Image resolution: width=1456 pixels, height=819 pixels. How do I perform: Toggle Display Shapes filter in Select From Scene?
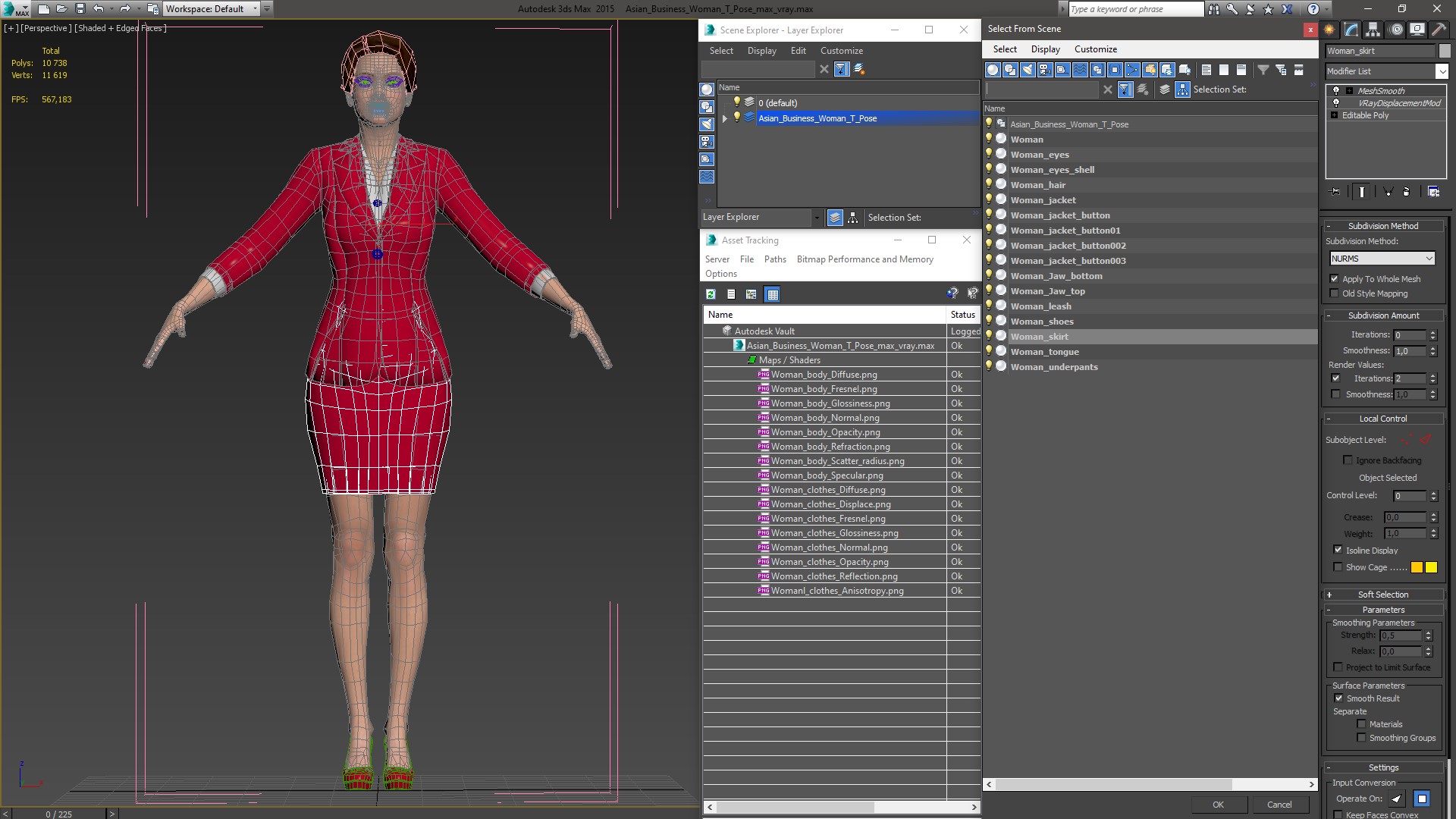[1010, 70]
